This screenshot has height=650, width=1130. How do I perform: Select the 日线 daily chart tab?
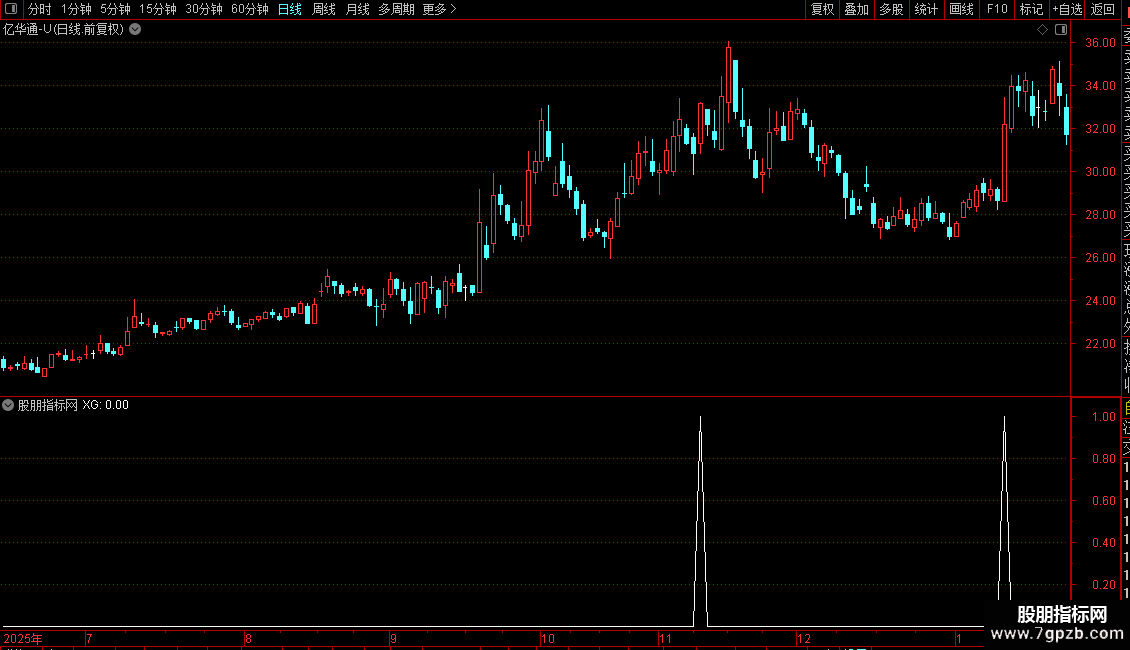[x=290, y=9]
